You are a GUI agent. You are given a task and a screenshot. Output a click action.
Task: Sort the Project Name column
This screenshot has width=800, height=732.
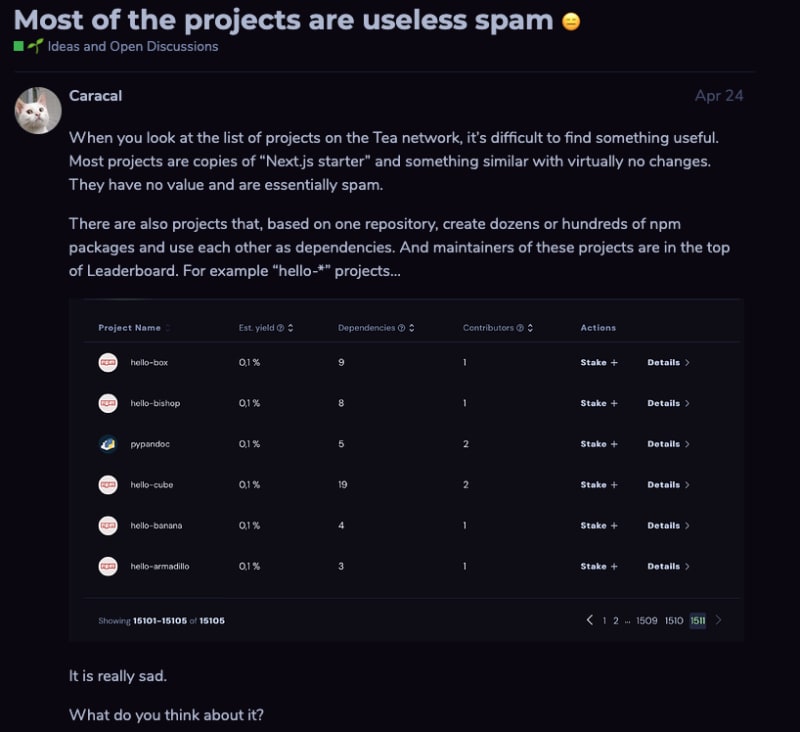click(166, 327)
